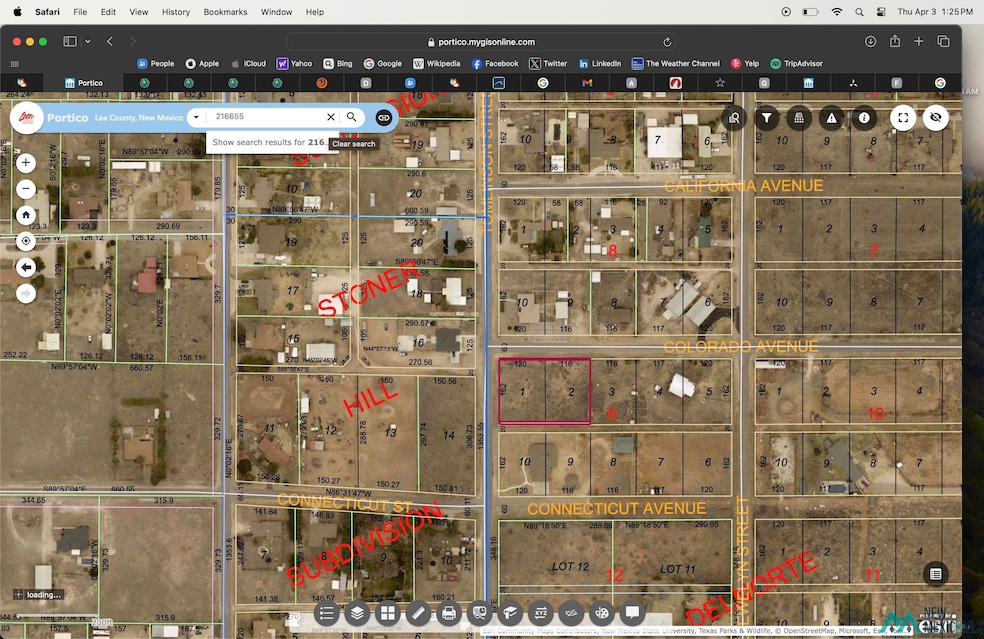Submit search with magnifier icon

tap(351, 117)
